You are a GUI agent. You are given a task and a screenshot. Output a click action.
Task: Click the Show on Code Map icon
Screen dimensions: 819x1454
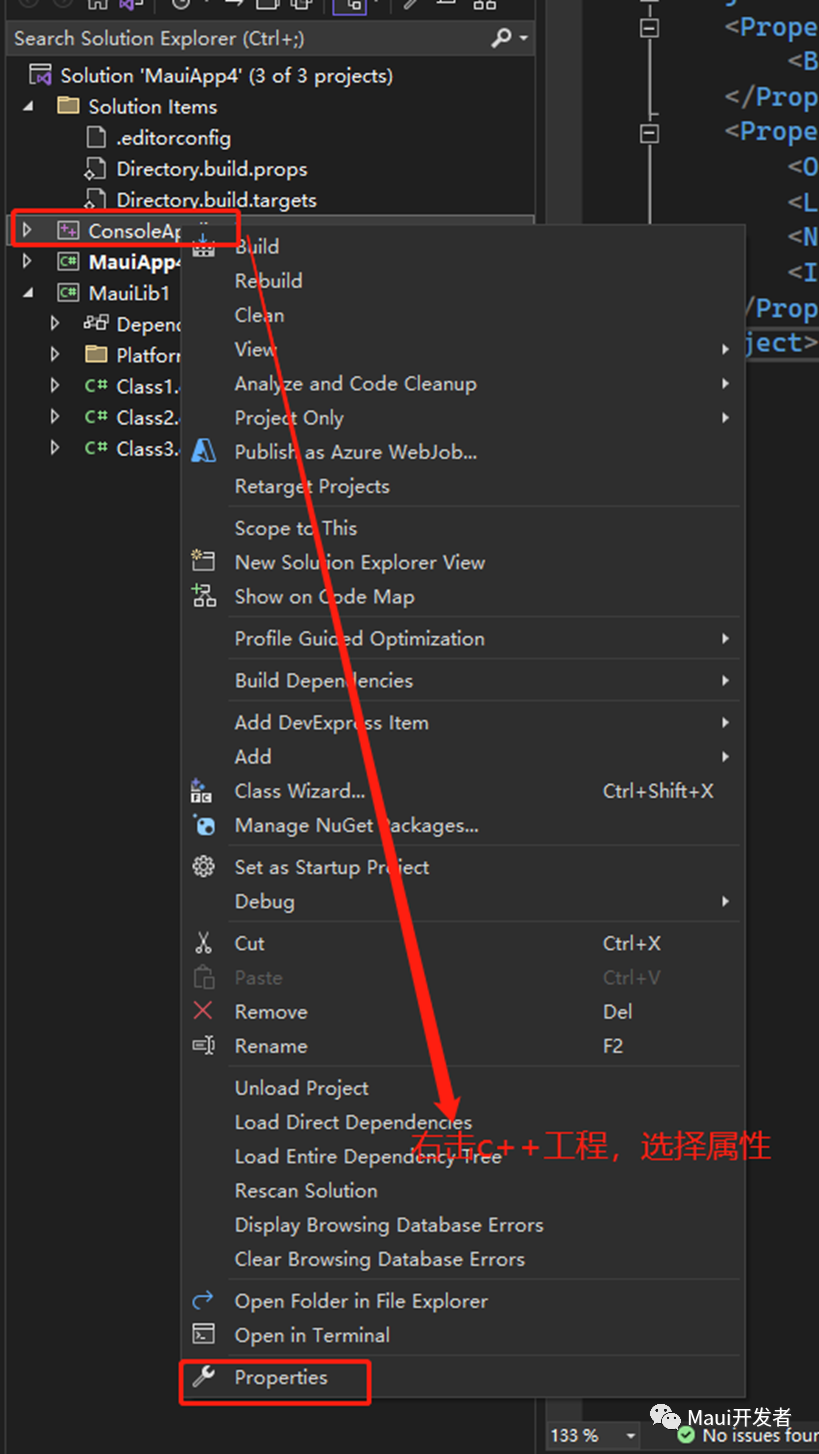203,597
